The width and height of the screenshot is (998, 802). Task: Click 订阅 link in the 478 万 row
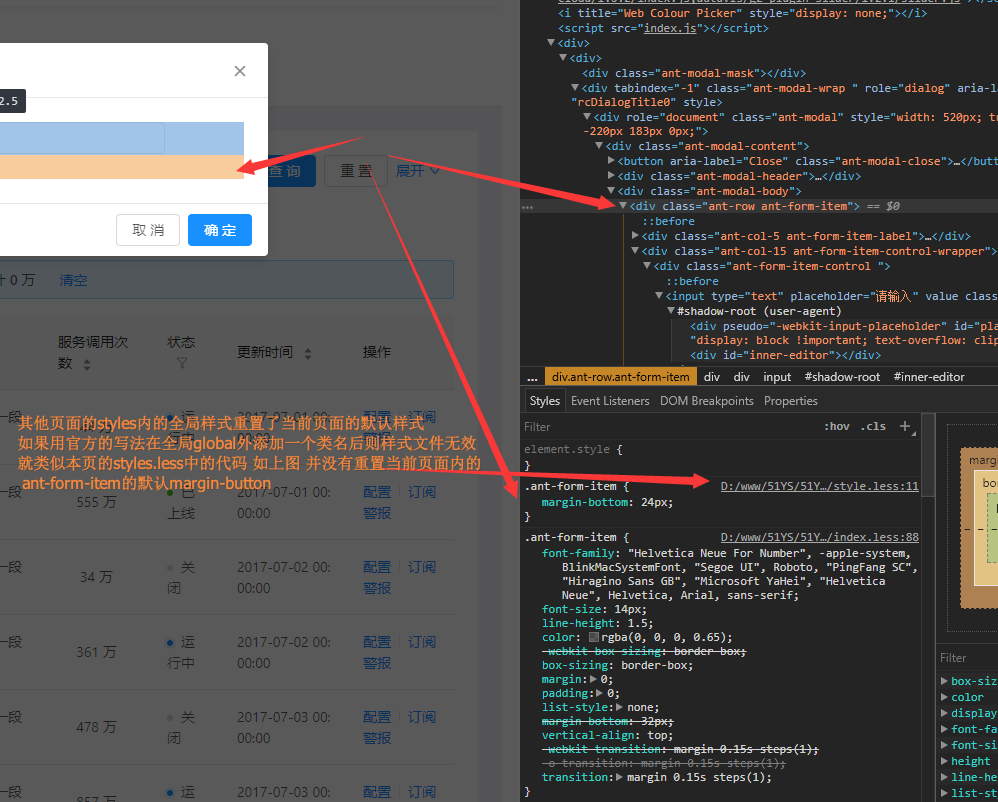pyautogui.click(x=421, y=717)
